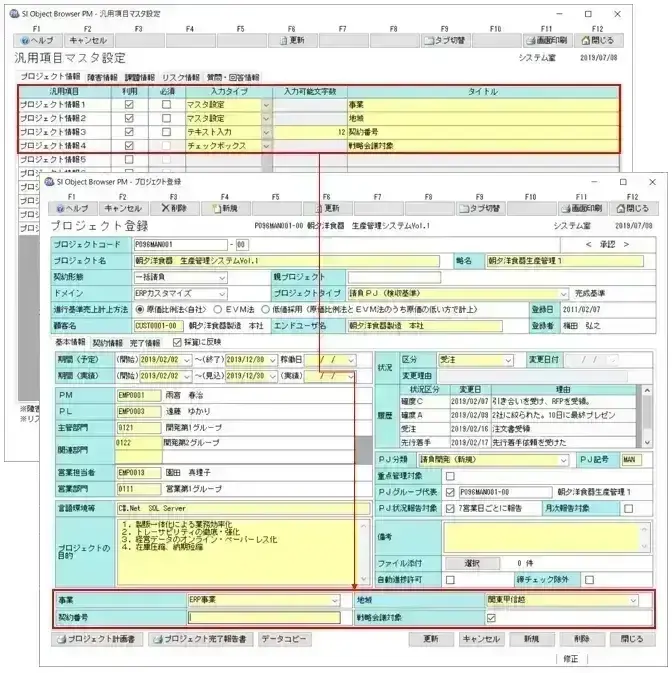Click プロジェクト完了報告書 print button
This screenshot has height=673, width=672.
[201, 639]
